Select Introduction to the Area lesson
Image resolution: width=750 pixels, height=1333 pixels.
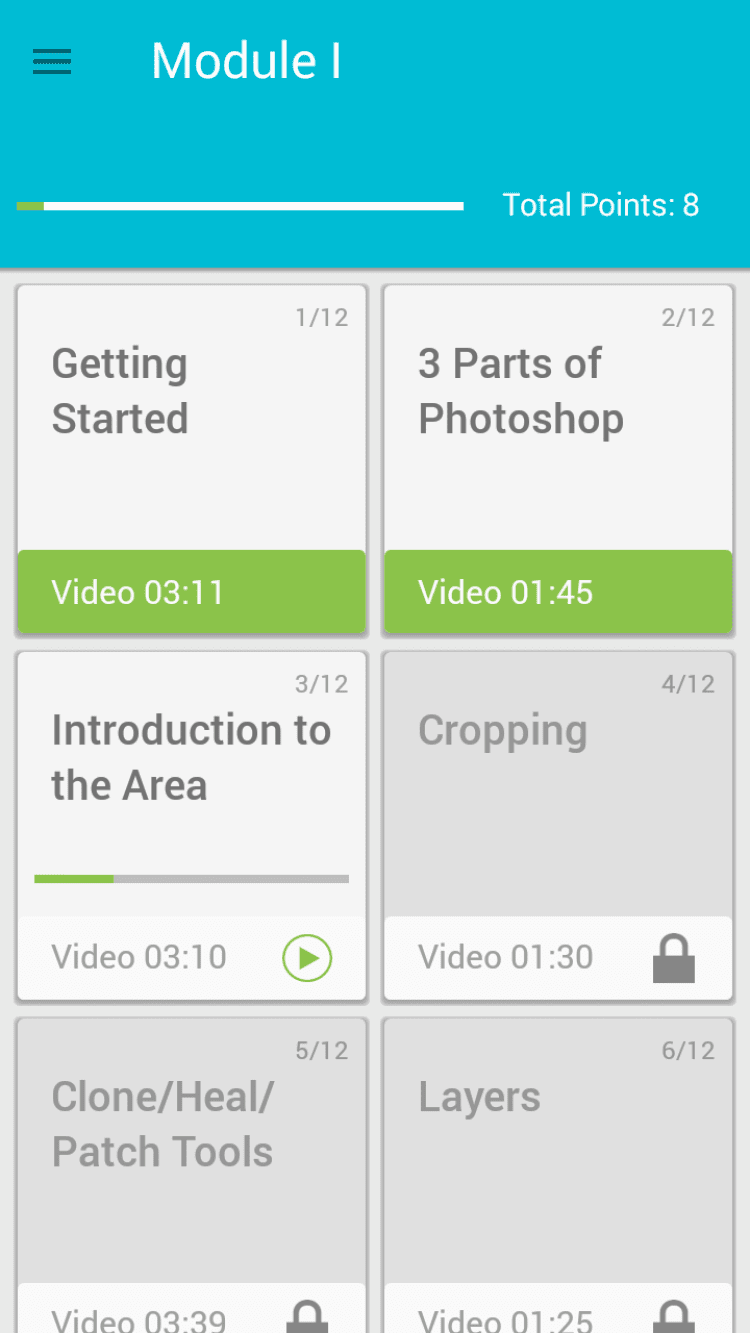[191, 758]
